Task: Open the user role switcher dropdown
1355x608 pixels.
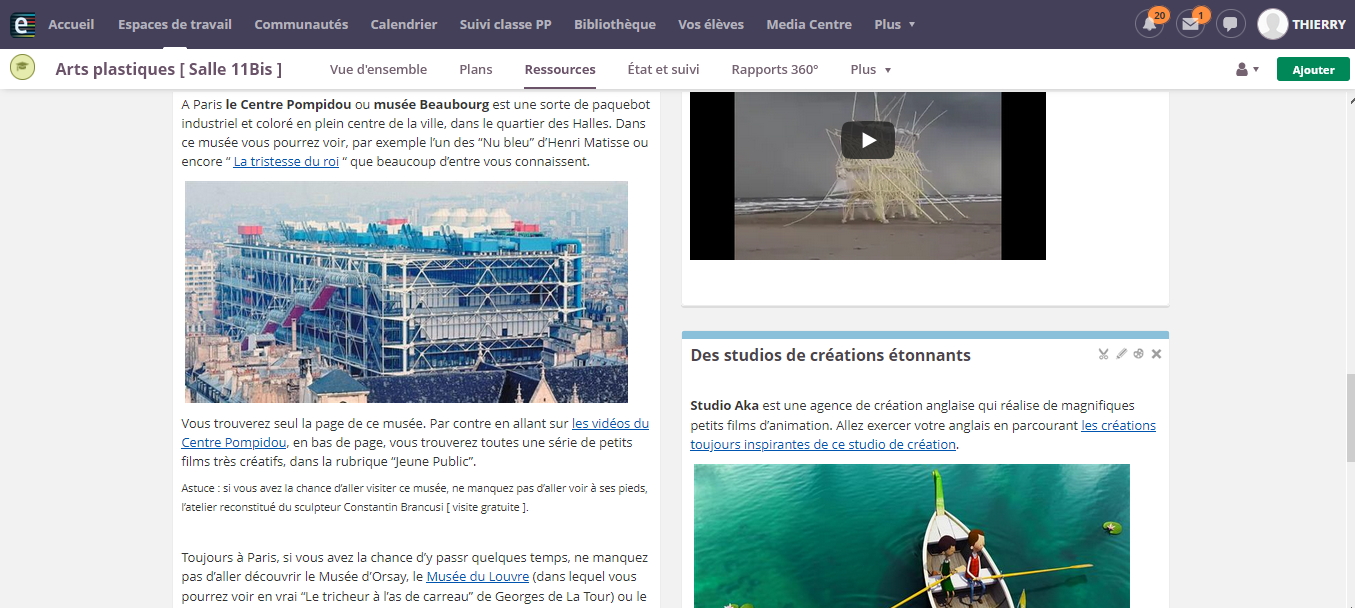Action: pyautogui.click(x=1246, y=70)
